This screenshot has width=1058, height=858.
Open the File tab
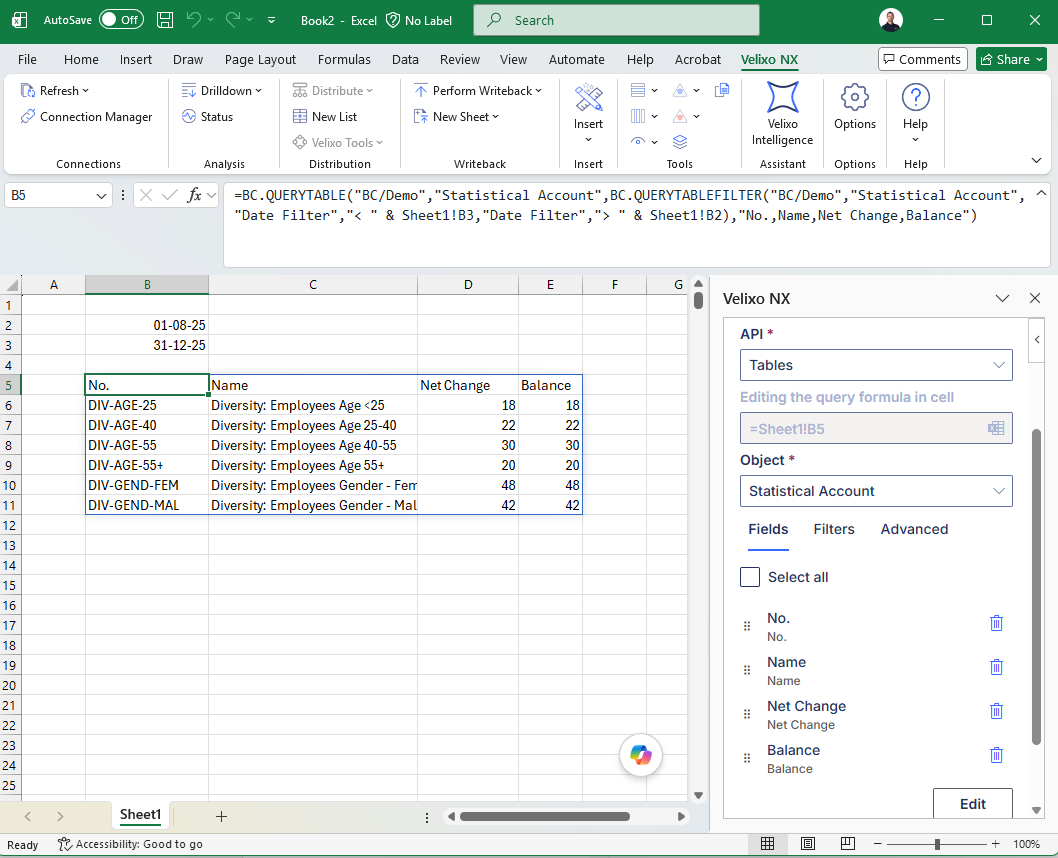(27, 59)
